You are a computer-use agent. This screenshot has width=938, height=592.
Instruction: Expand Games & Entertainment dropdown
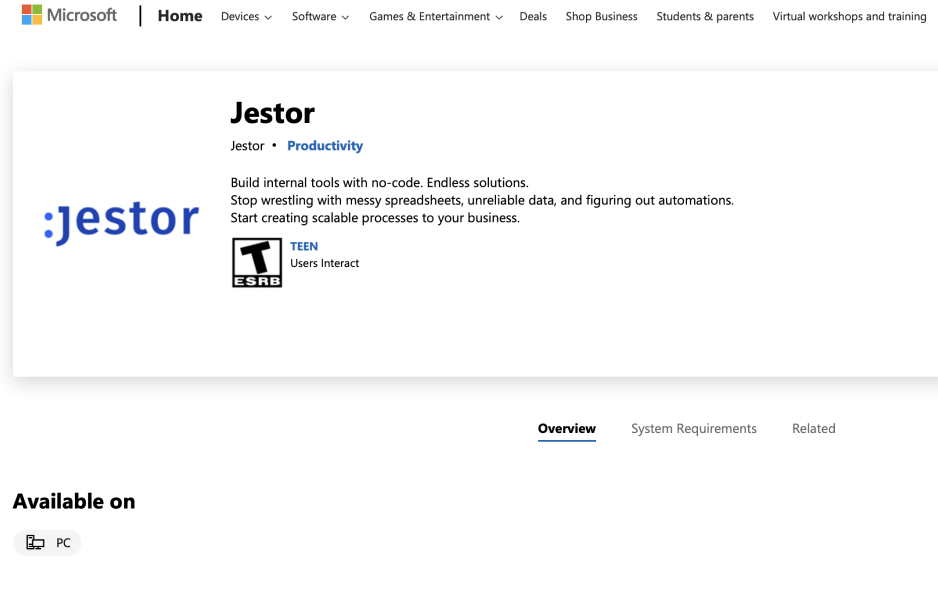coord(436,17)
